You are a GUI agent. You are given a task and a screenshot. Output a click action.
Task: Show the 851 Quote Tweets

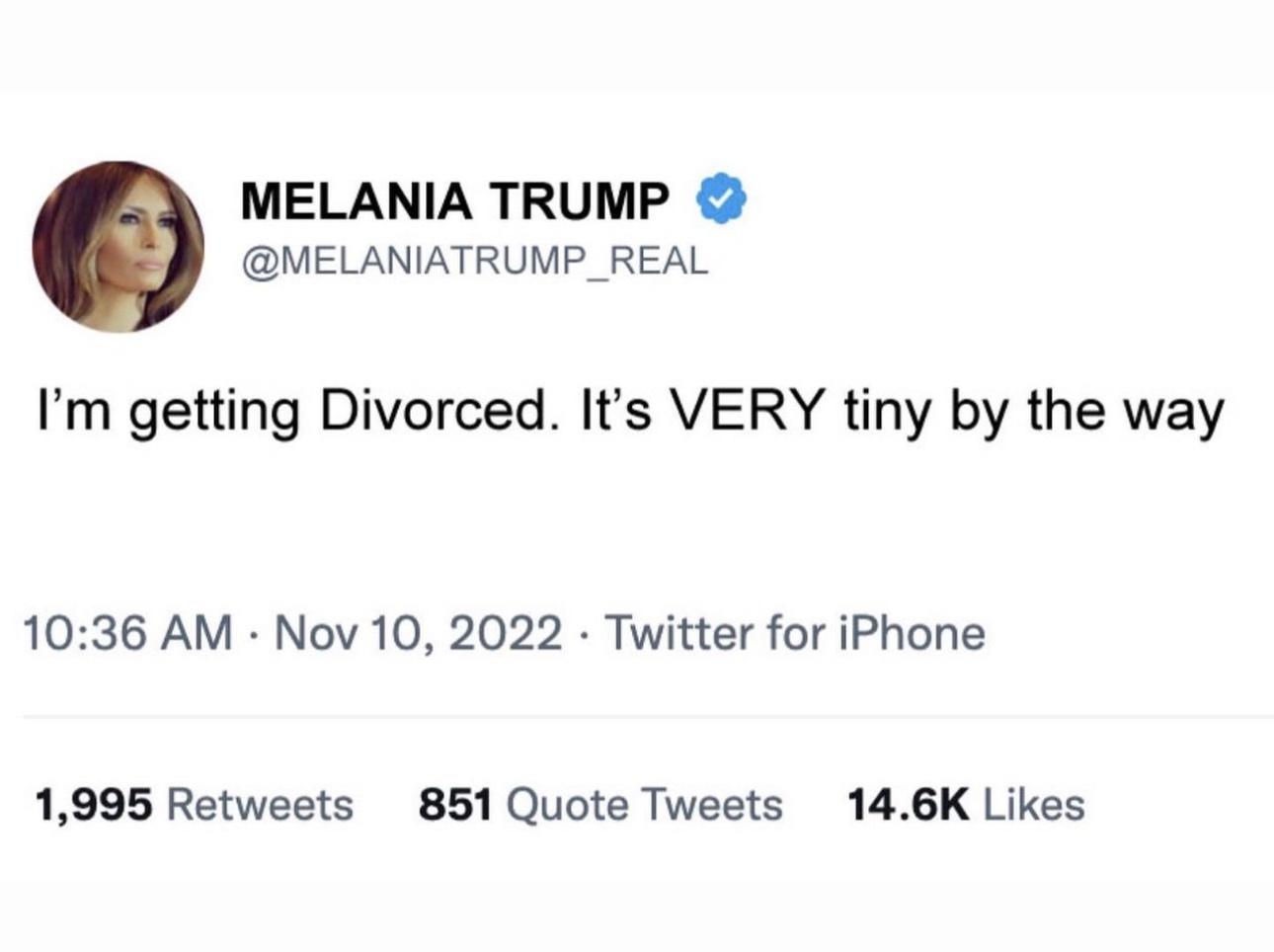600,804
